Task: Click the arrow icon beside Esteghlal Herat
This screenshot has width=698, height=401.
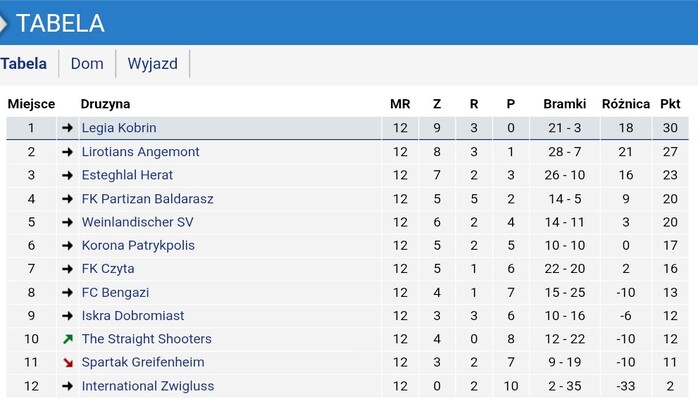Action: [68, 175]
